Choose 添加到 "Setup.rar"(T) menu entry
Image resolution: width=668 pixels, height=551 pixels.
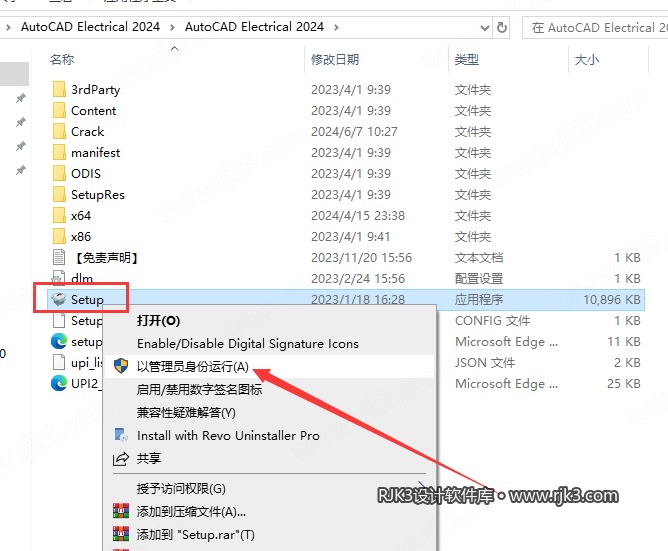click(196, 534)
